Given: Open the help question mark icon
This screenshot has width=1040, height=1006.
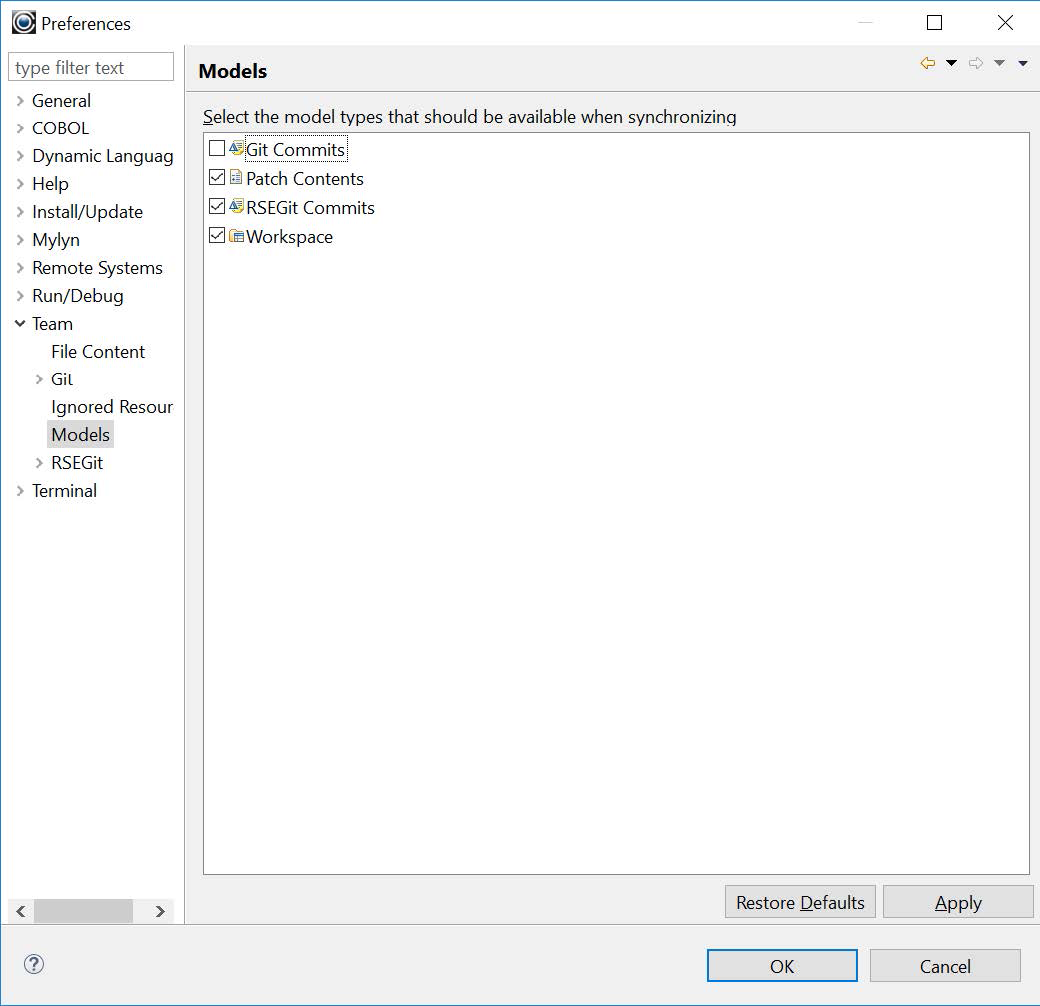Looking at the screenshot, I should [34, 964].
